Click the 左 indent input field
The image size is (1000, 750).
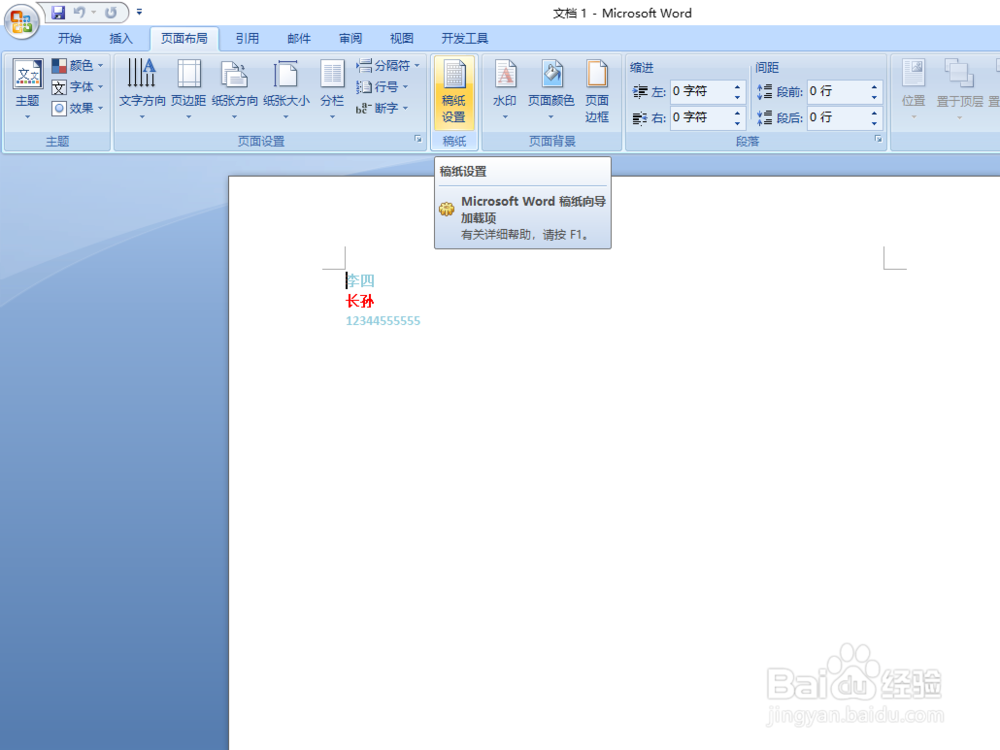pyautogui.click(x=700, y=92)
